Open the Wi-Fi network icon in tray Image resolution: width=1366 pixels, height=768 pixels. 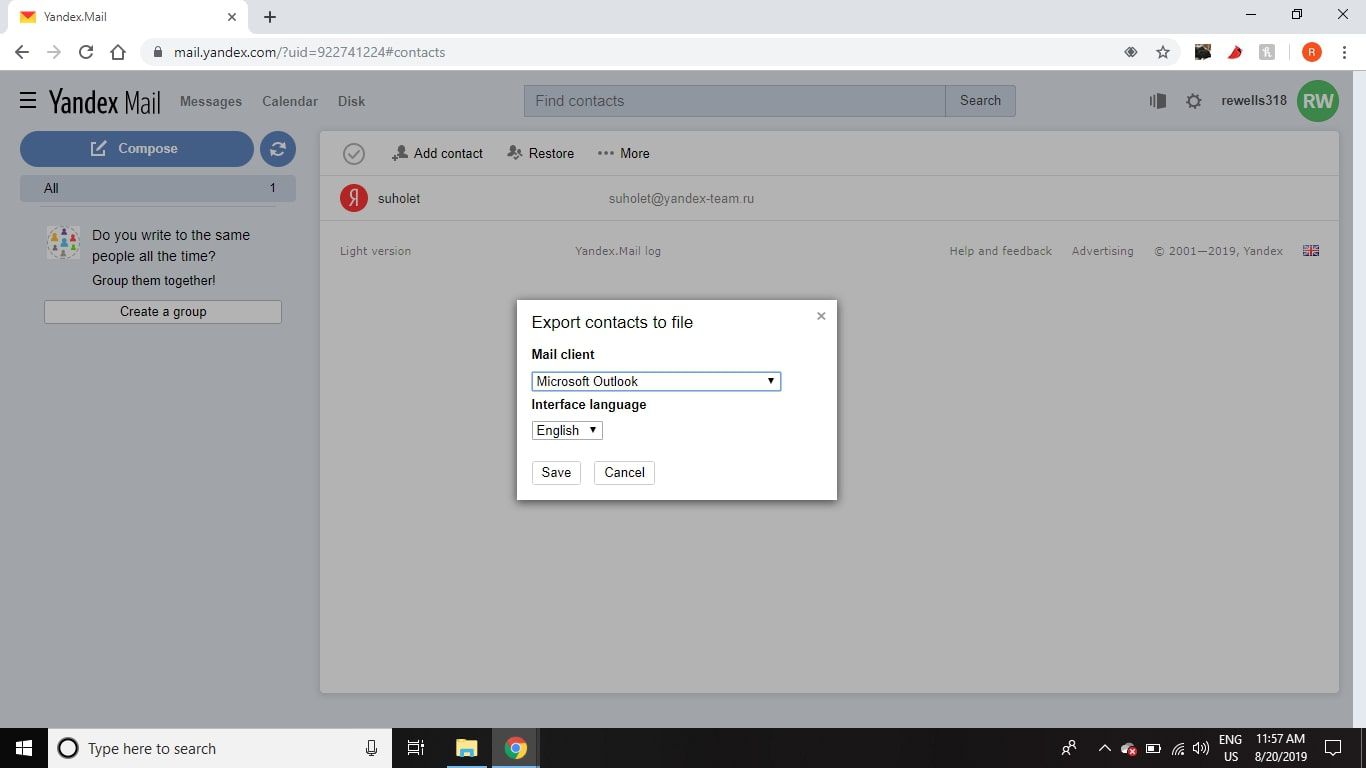coord(1178,748)
